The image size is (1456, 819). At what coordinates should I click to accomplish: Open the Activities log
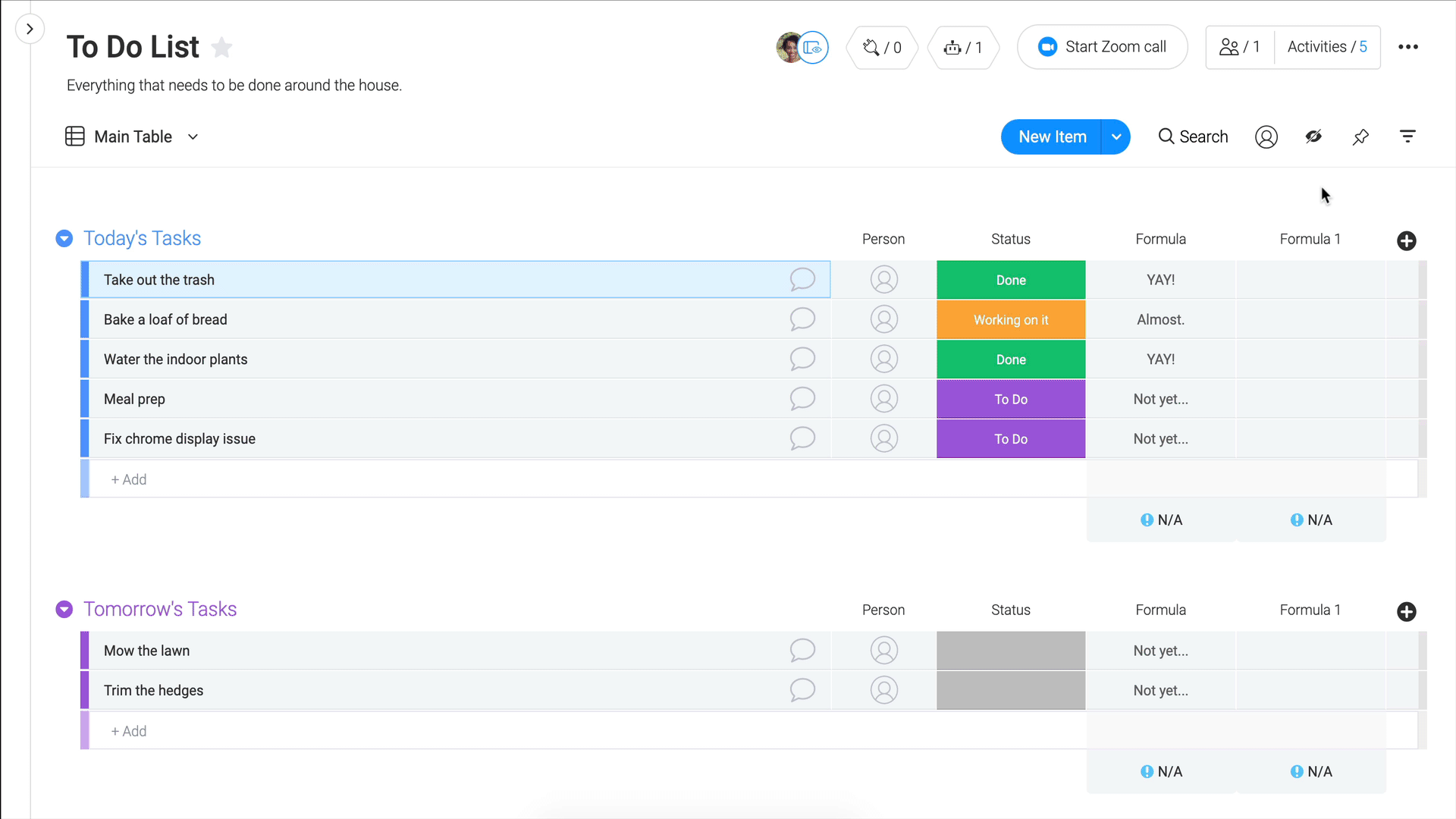(1326, 47)
